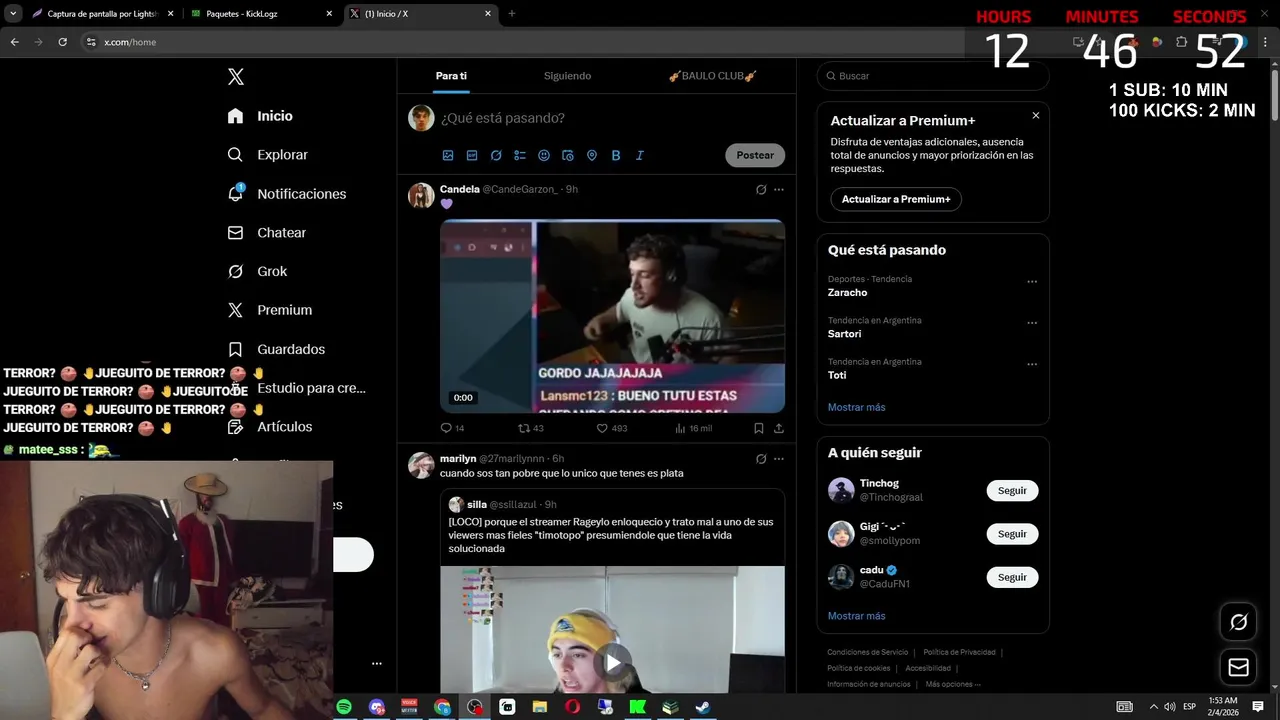
Task: Play the video in Candela's post
Action: pos(612,316)
